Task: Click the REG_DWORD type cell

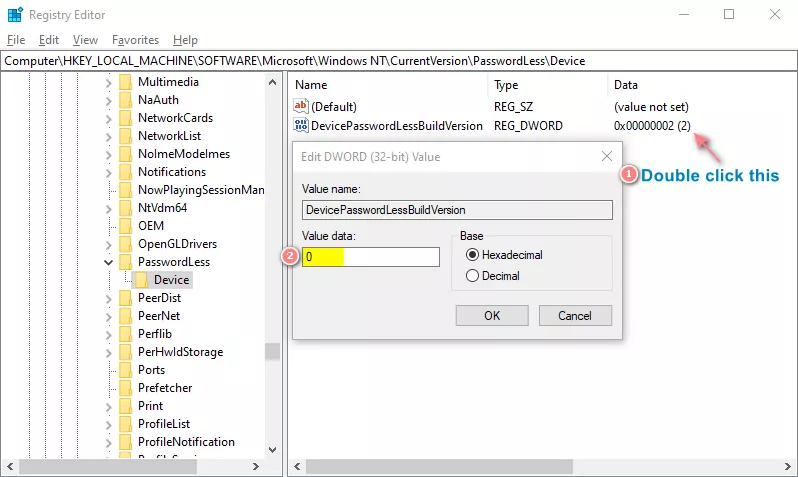Action: [528, 126]
